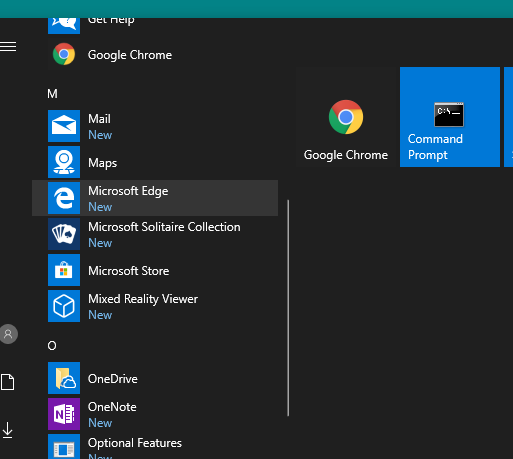This screenshot has width=513, height=459.
Task: Launch the Microsoft Edge icon
Action: pyautogui.click(x=64, y=198)
